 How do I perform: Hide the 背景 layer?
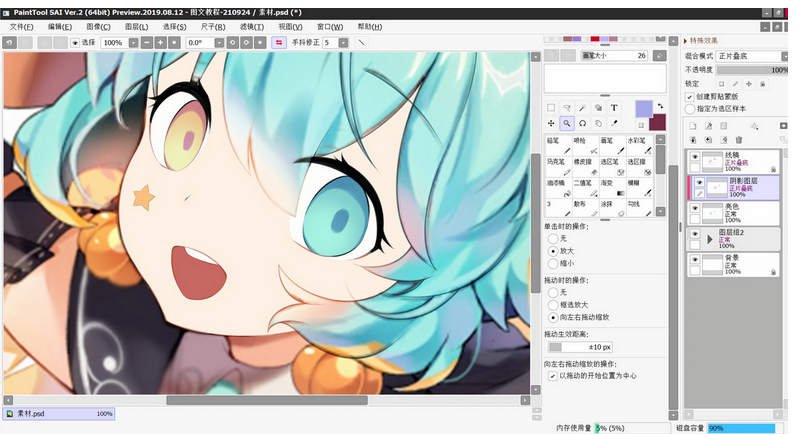tap(694, 259)
